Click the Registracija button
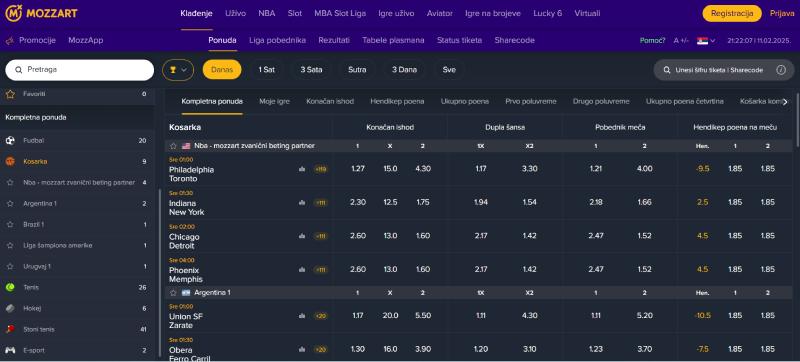Viewport: 800px width, 362px height. (x=732, y=14)
